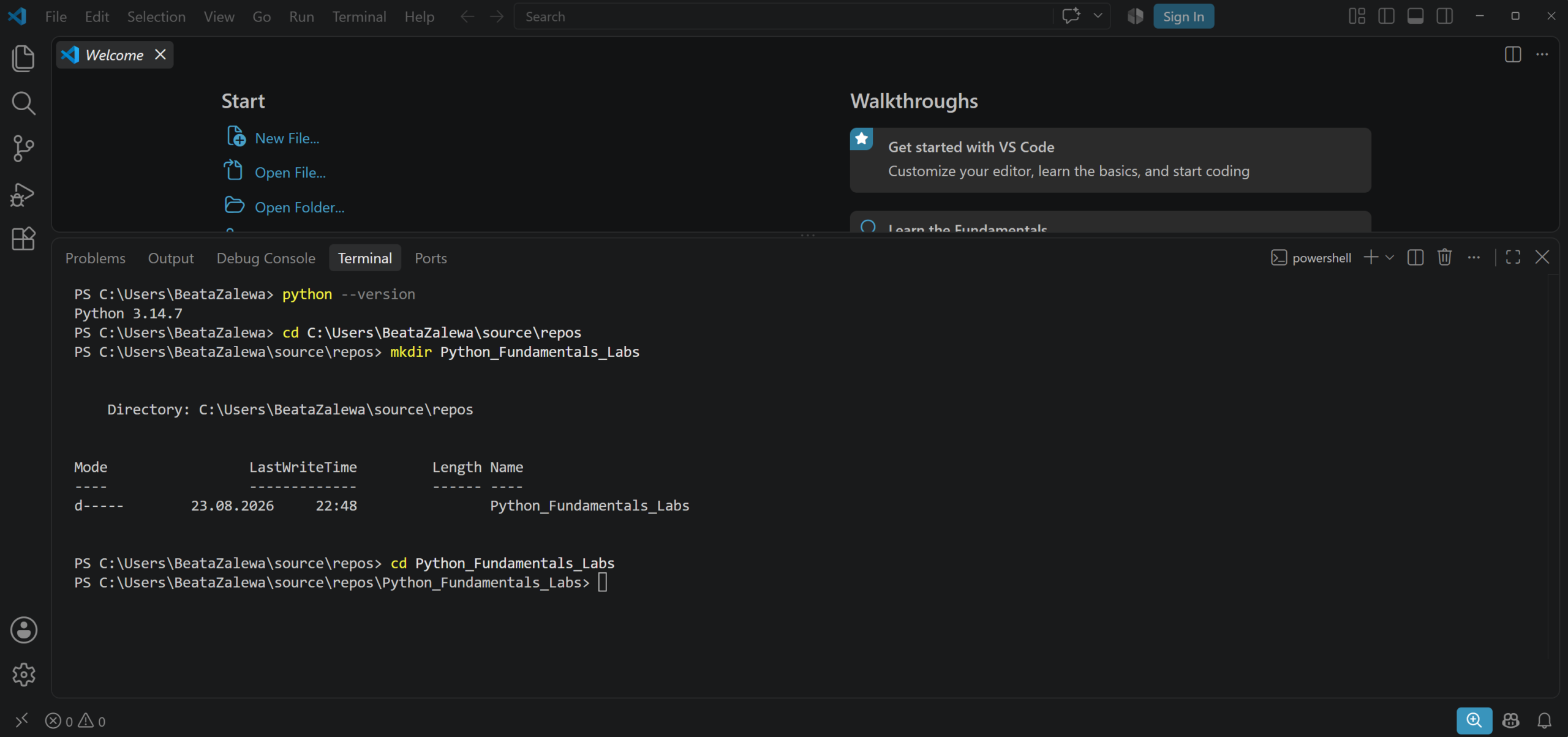Split the Welcome editor to the right
Viewport: 1568px width, 737px height.
(x=1512, y=54)
